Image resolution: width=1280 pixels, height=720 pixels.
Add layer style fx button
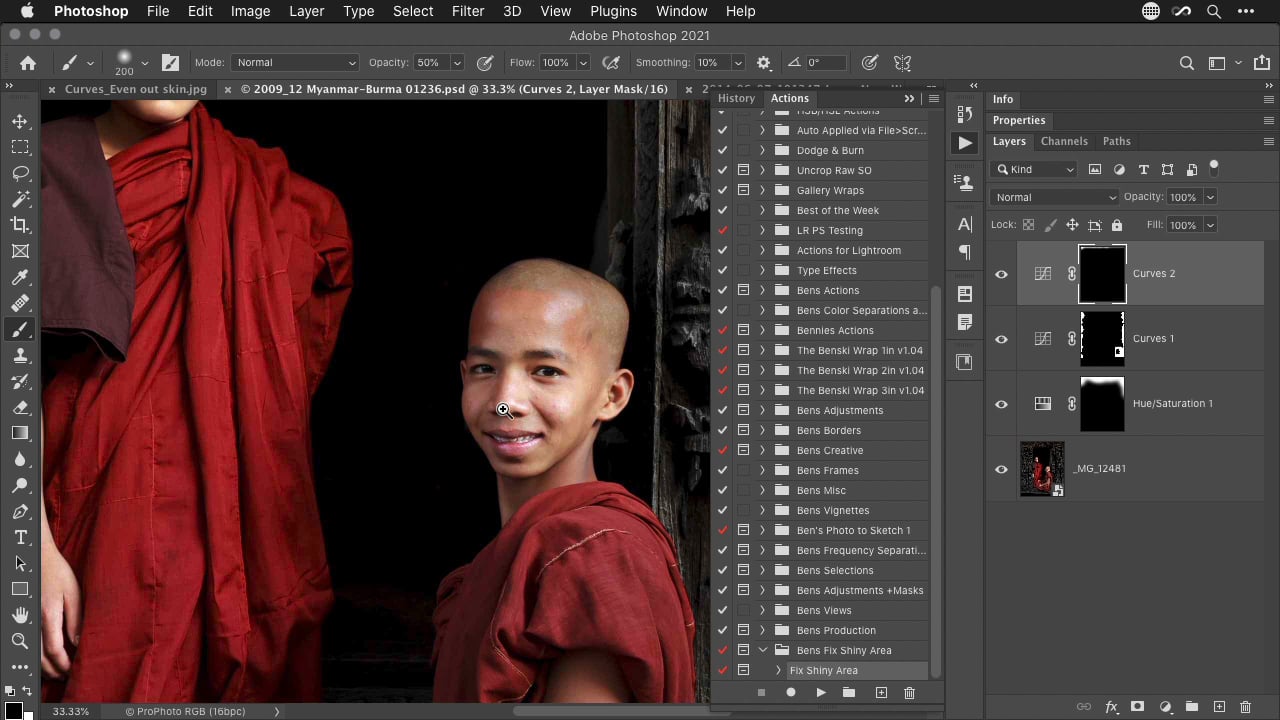(1111, 707)
